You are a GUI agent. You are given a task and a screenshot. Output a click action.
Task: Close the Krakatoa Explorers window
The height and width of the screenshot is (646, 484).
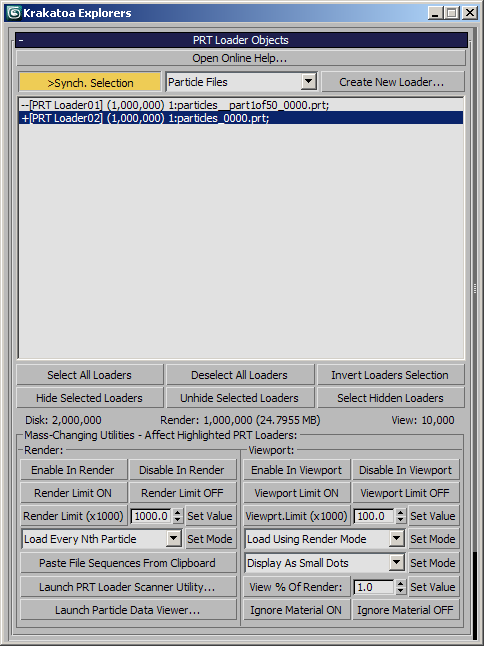tap(470, 13)
